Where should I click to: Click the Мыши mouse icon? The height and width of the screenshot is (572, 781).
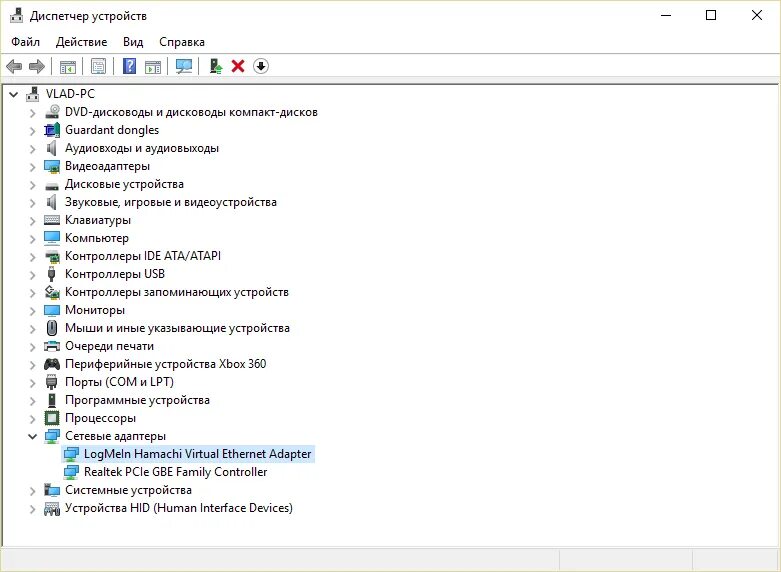(52, 328)
